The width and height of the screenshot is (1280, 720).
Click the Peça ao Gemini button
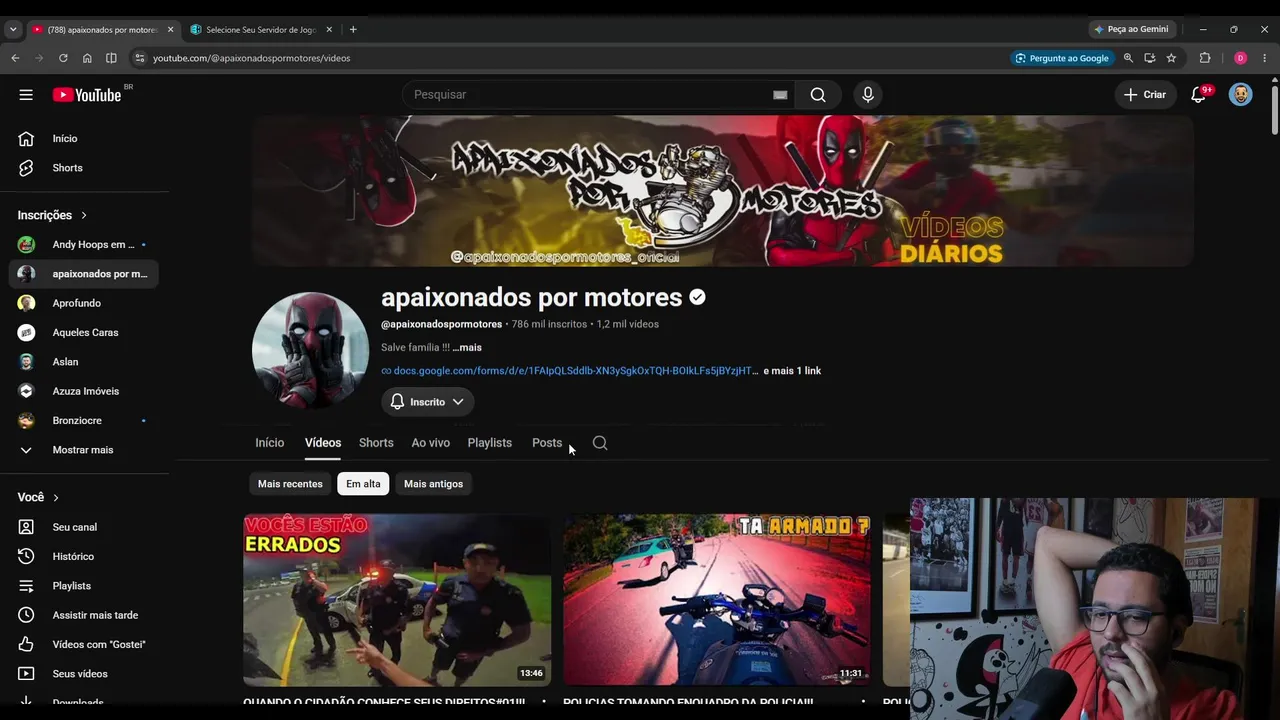(1131, 30)
